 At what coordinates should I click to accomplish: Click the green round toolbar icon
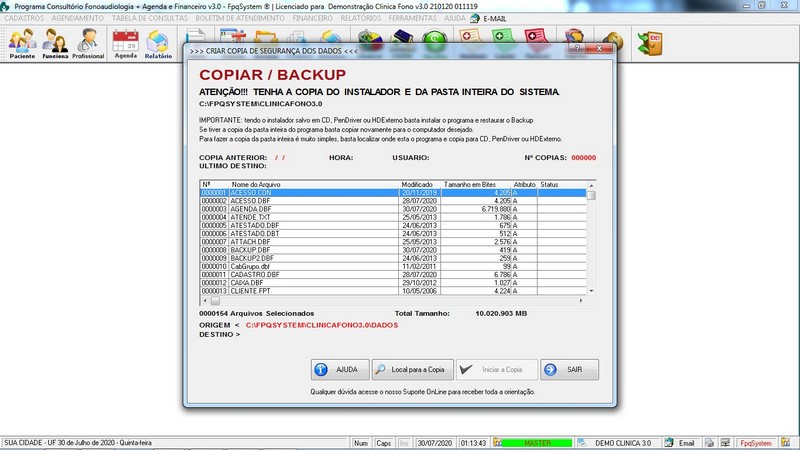434,39
